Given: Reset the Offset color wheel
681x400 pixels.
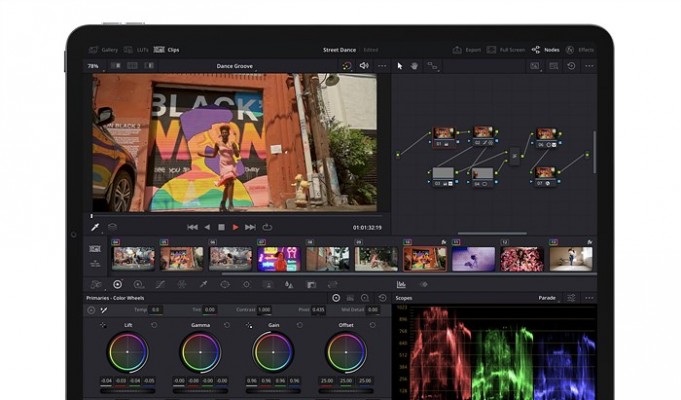Looking at the screenshot, I should tap(373, 325).
